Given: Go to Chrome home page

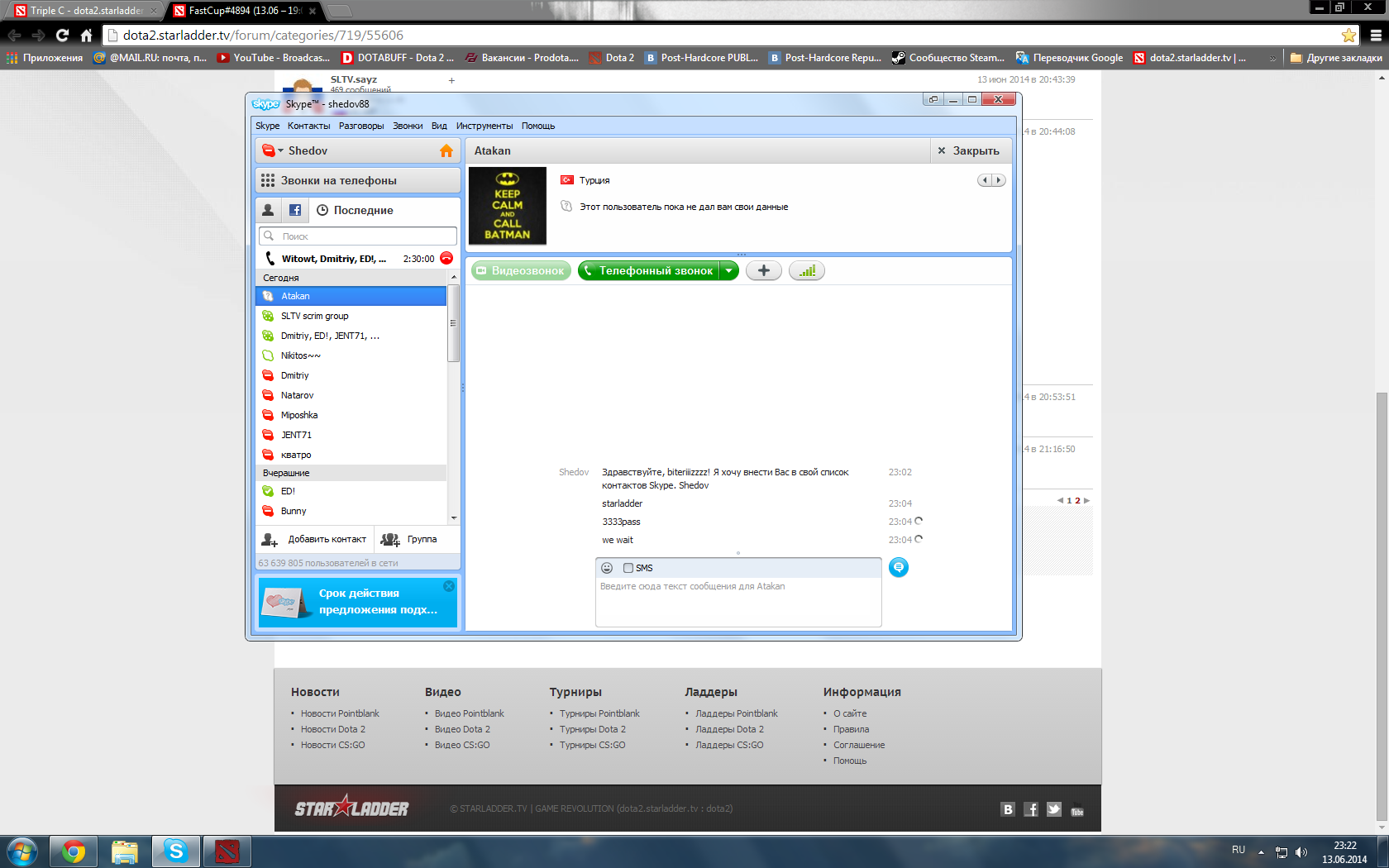Looking at the screenshot, I should coord(86,36).
